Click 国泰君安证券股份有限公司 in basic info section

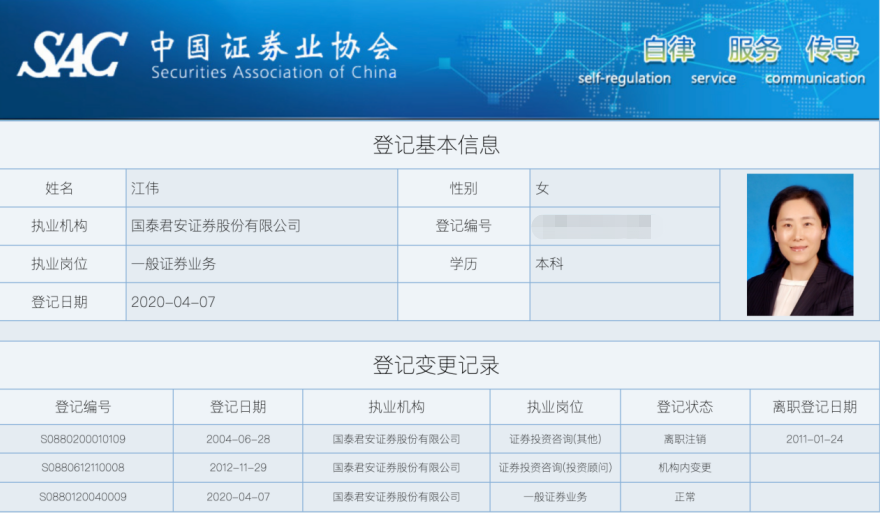pyautogui.click(x=216, y=226)
